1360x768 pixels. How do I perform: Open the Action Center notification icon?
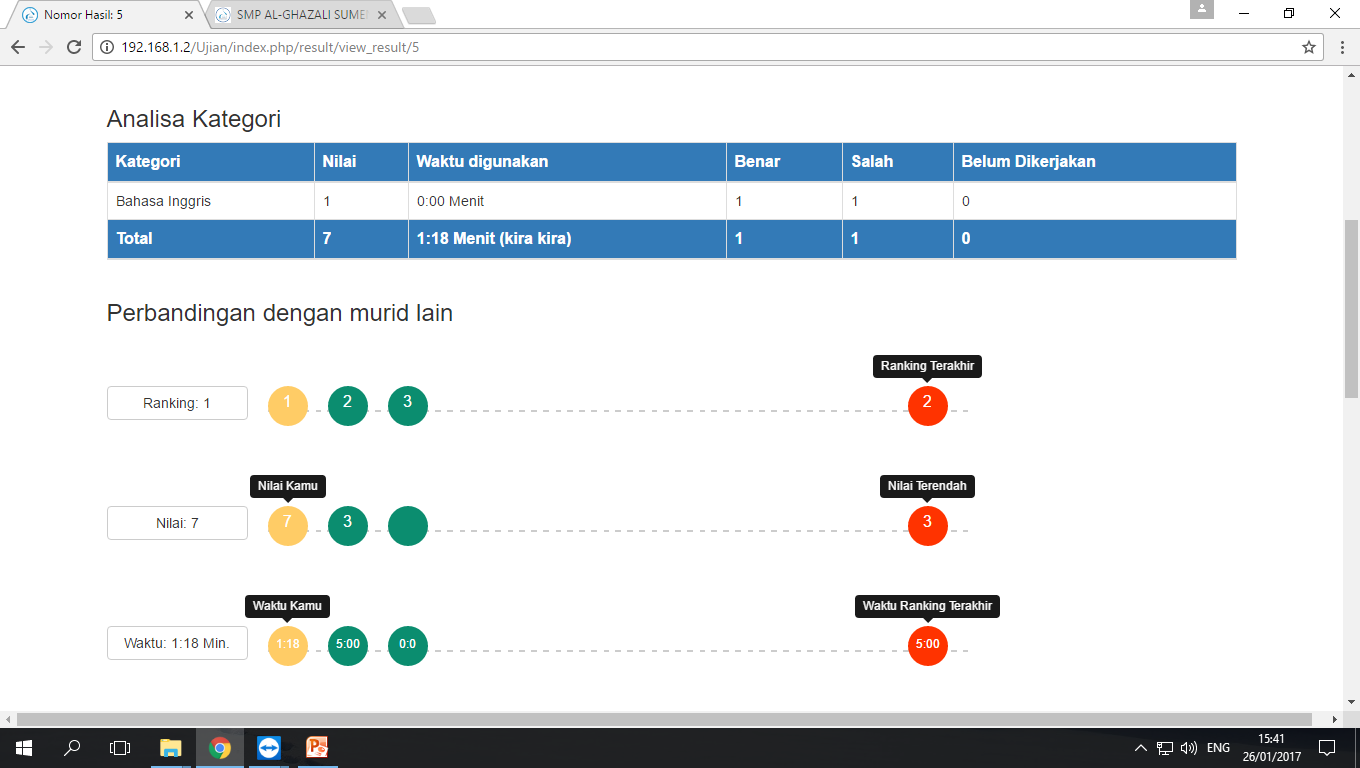coord(1327,747)
